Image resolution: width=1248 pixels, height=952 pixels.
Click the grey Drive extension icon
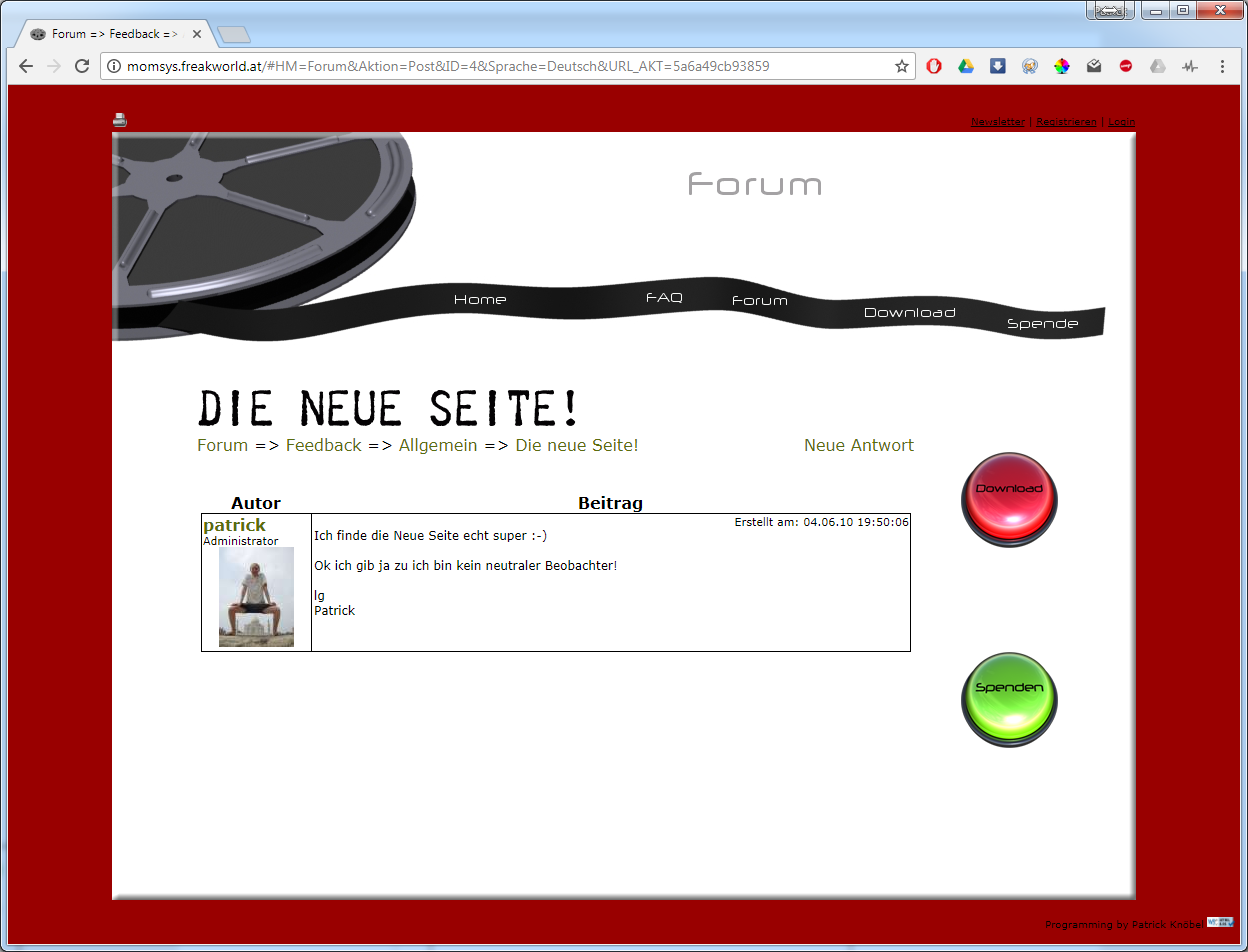1158,66
